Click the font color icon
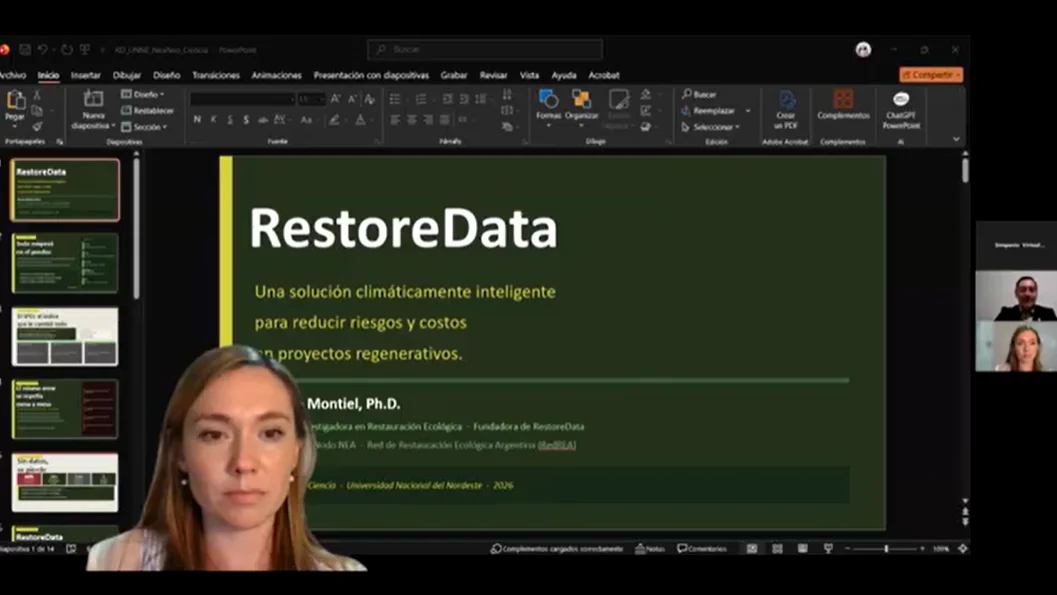The image size is (1057, 595). pos(361,120)
